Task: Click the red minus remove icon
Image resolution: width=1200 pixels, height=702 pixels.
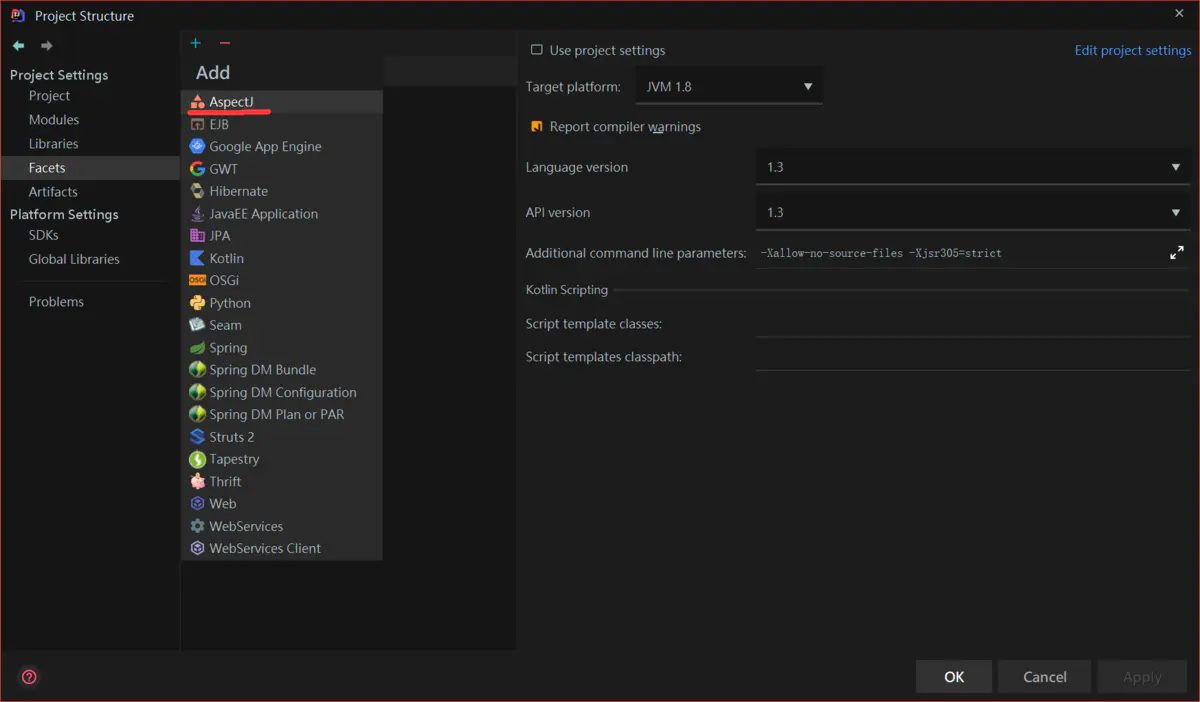Action: (x=224, y=43)
